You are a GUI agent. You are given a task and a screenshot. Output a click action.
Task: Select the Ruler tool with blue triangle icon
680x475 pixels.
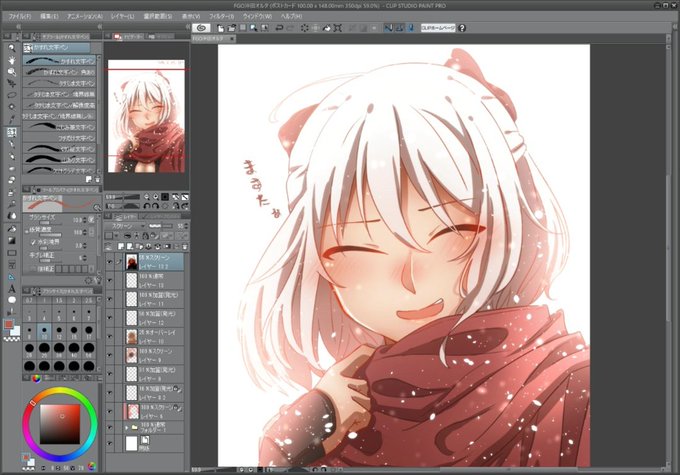pyautogui.click(x=12, y=276)
